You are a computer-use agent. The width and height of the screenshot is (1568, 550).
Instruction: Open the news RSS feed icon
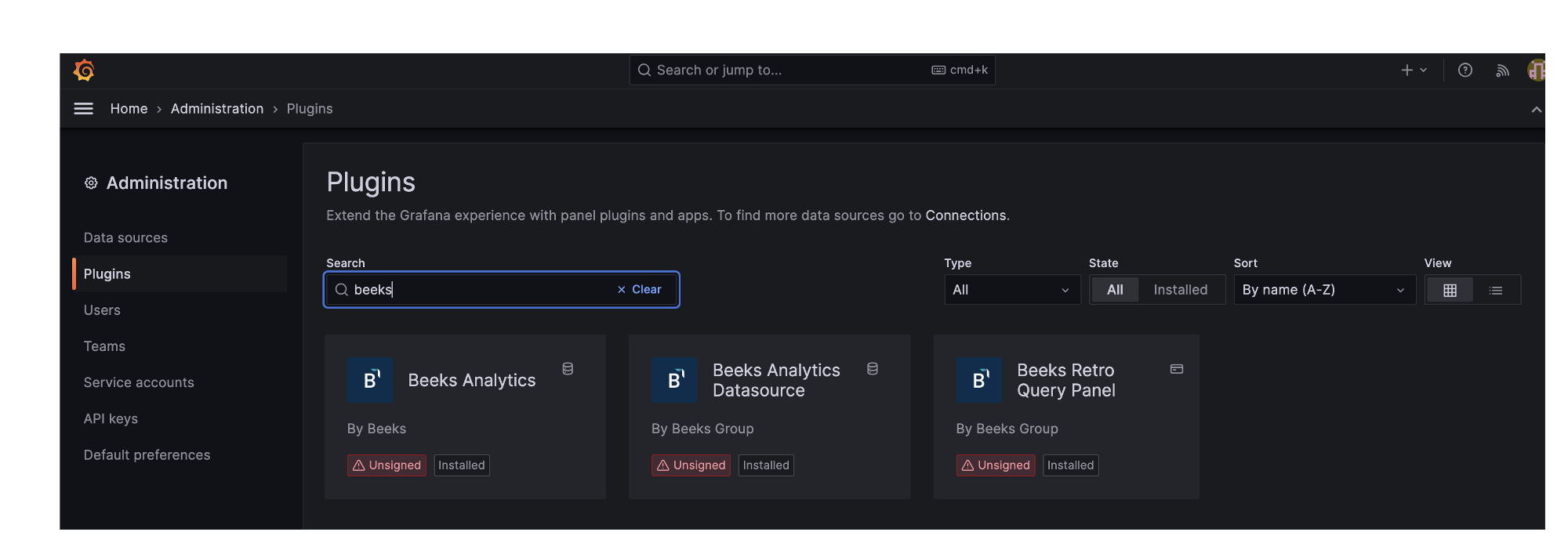pyautogui.click(x=1502, y=71)
